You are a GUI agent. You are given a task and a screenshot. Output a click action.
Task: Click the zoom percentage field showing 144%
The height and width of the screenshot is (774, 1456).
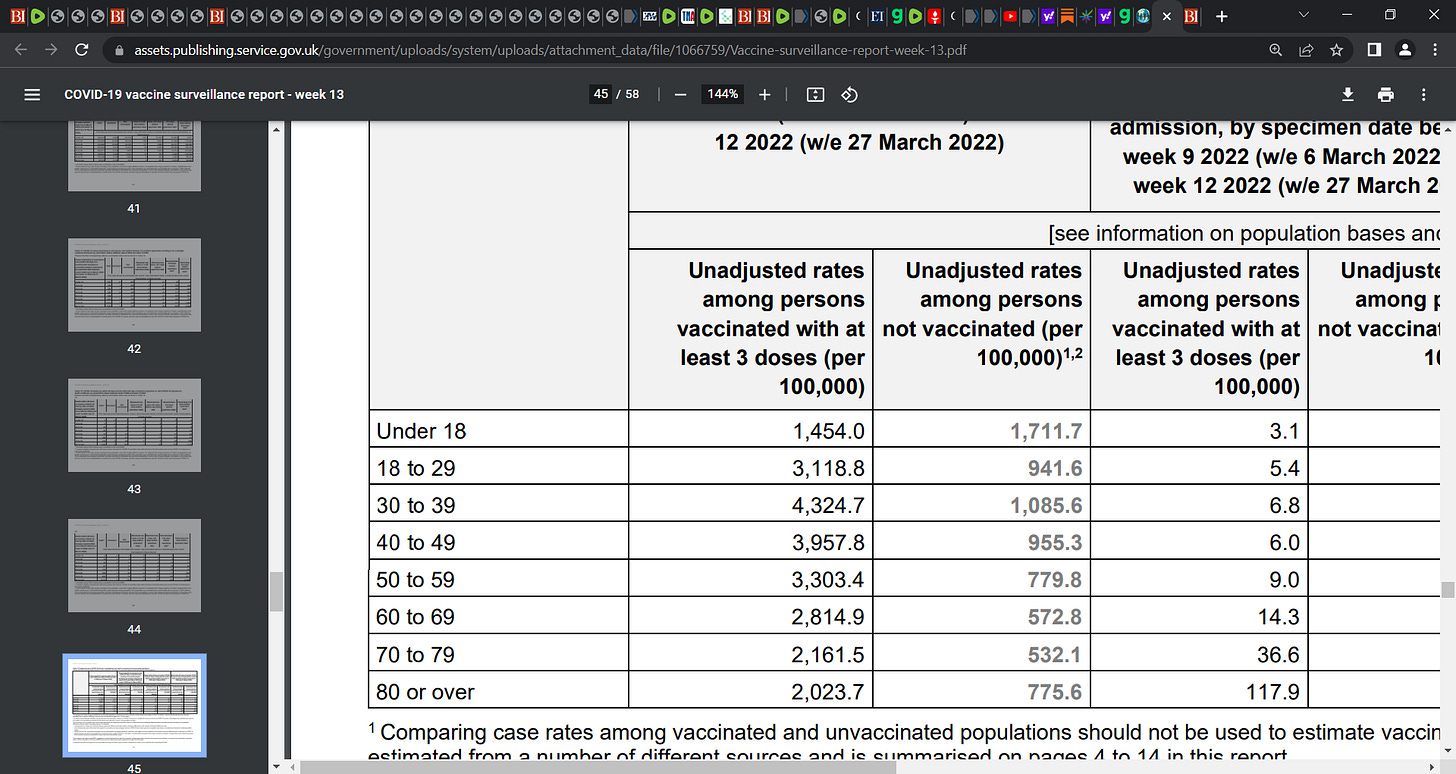[723, 94]
